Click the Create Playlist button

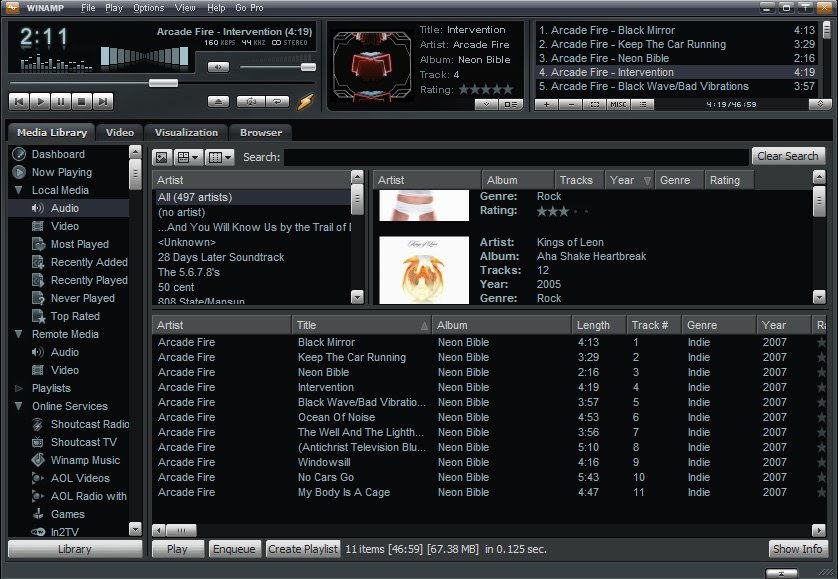tap(302, 548)
